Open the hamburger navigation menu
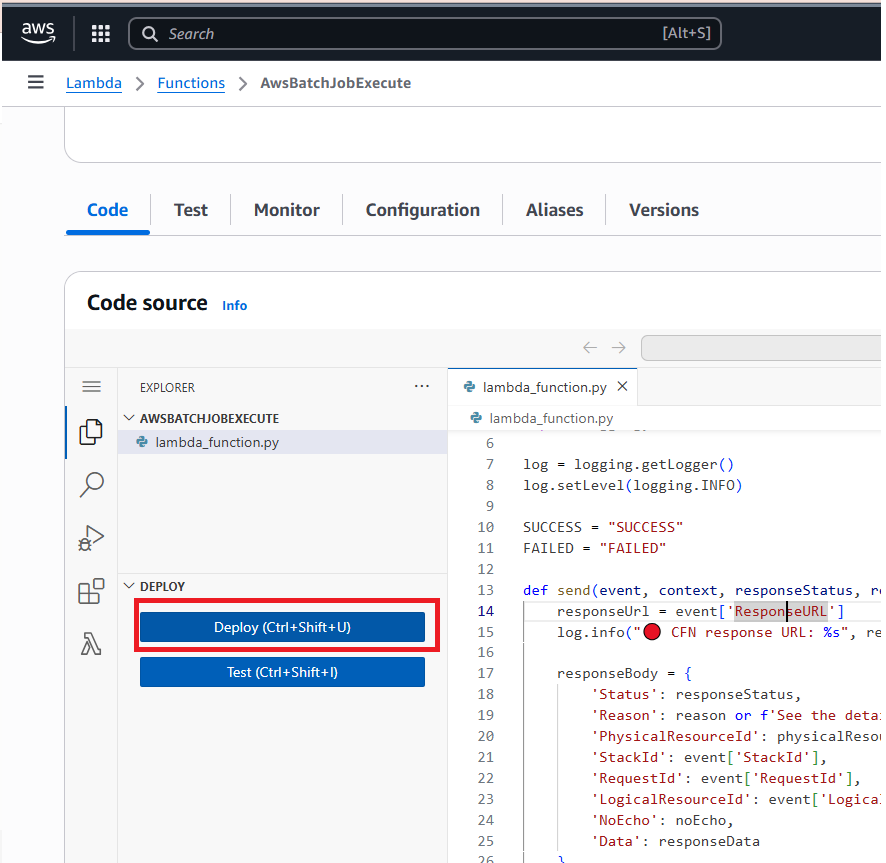Screen dimensions: 886x863 36,83
